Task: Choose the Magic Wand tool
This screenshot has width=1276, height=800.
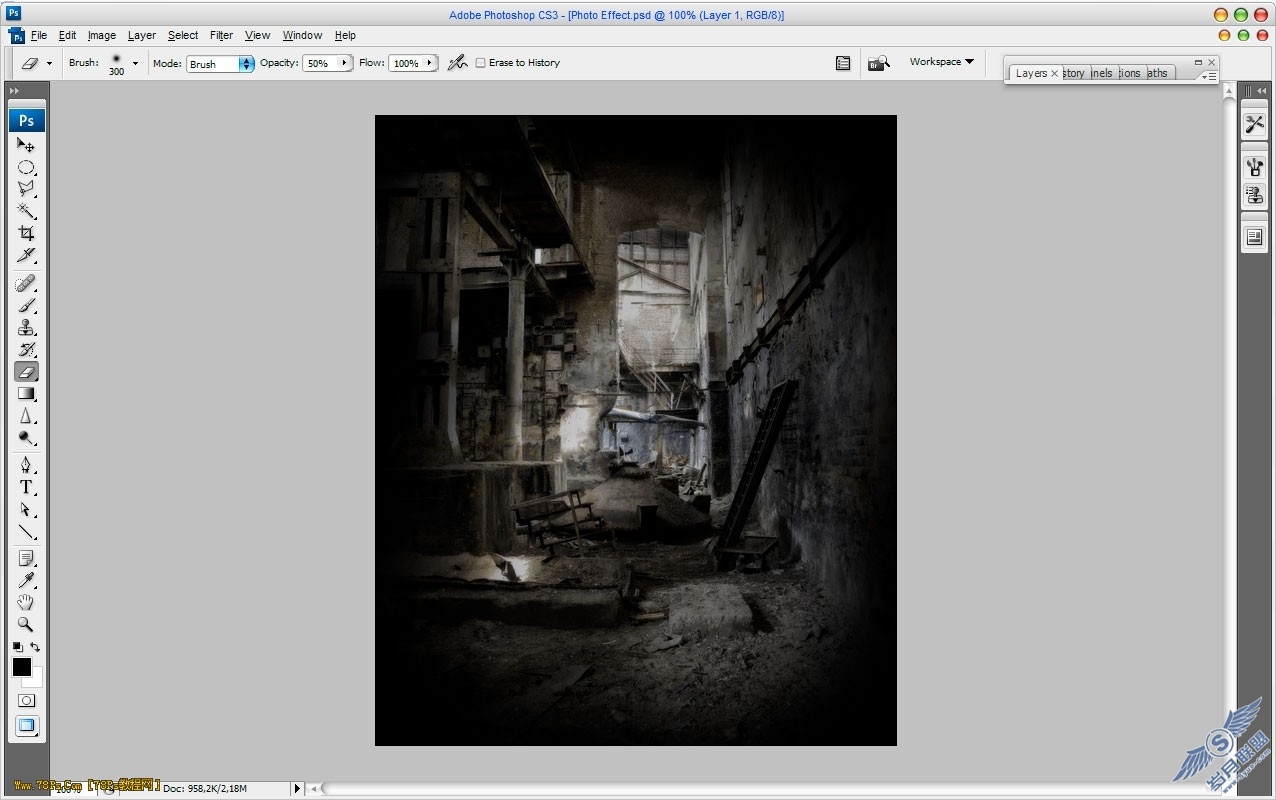Action: [26, 211]
